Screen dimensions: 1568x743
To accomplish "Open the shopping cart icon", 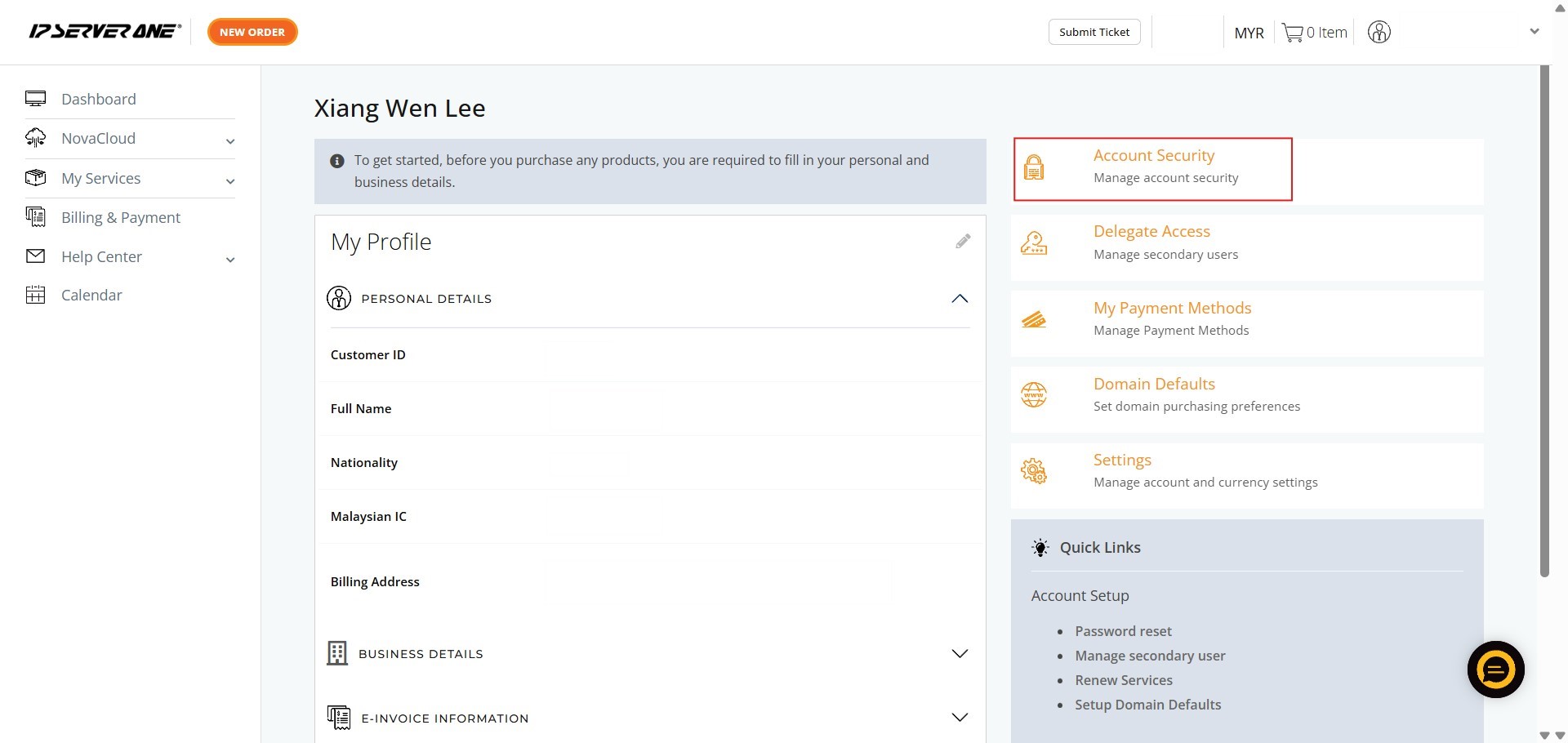I will pos(1292,33).
